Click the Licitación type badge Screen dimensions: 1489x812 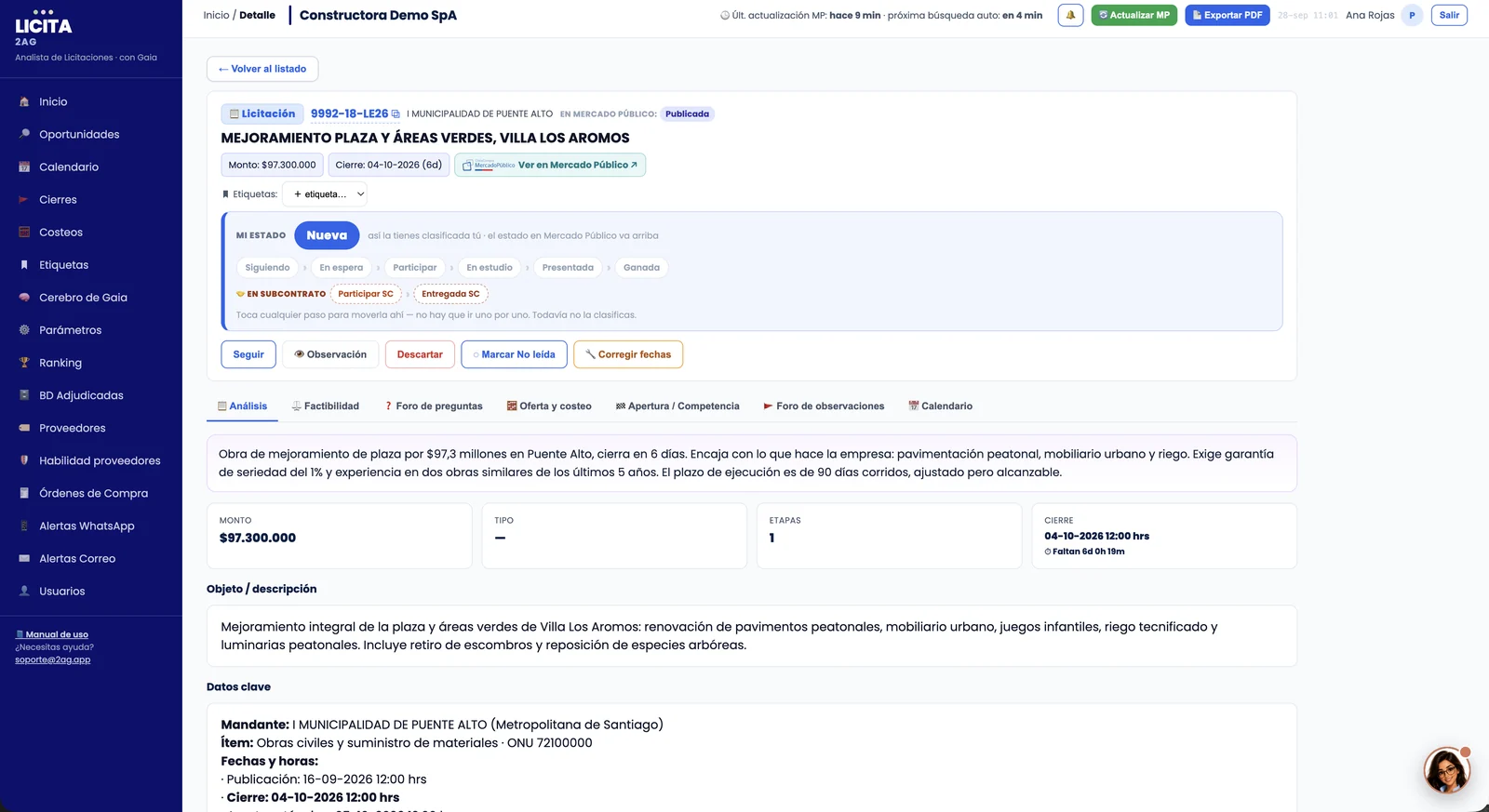click(x=262, y=113)
